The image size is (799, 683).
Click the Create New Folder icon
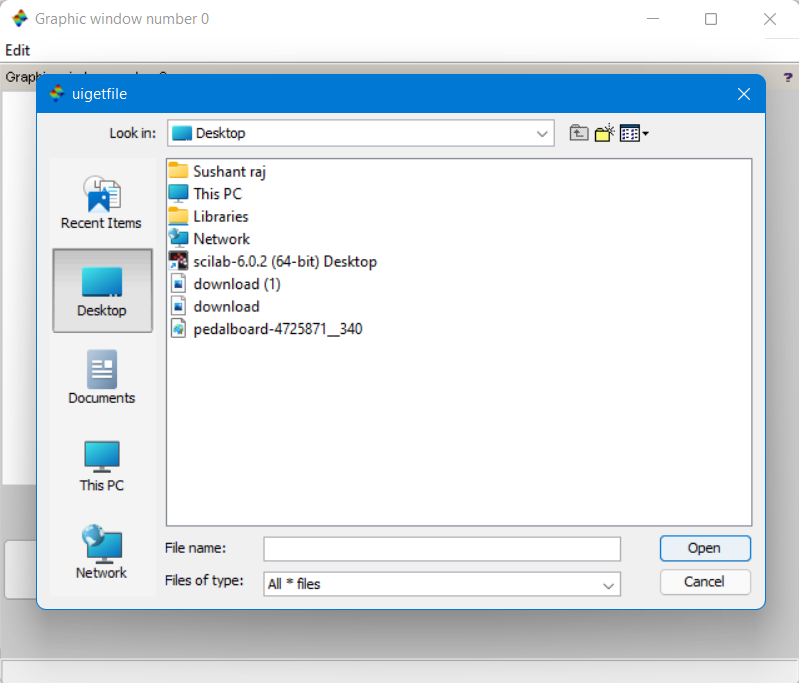click(604, 134)
